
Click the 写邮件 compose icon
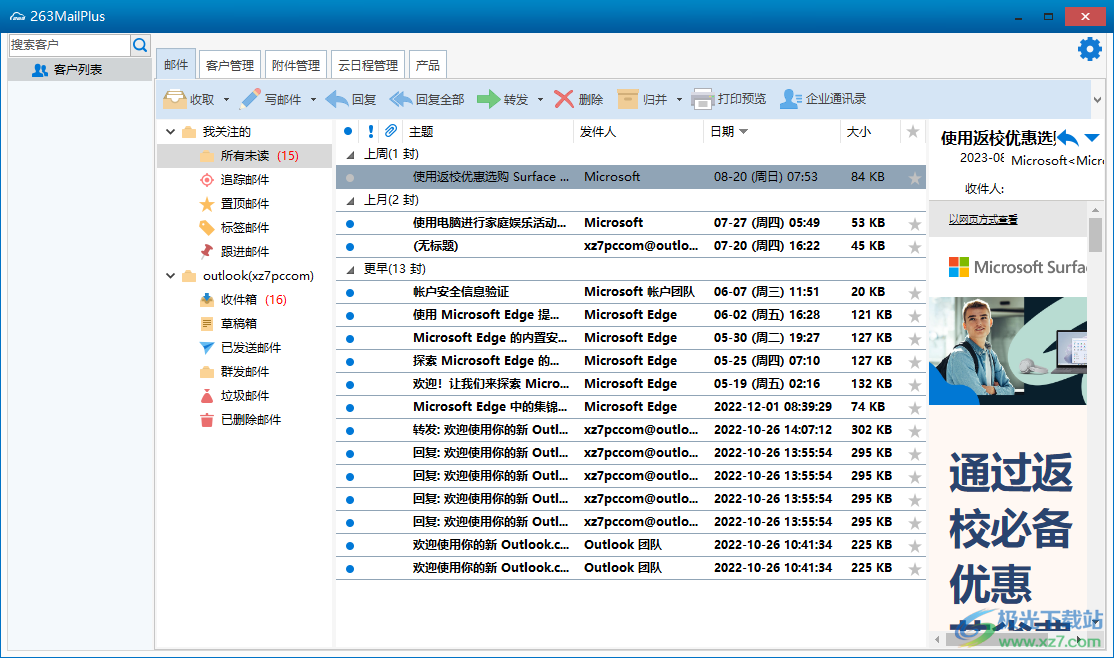tap(250, 99)
